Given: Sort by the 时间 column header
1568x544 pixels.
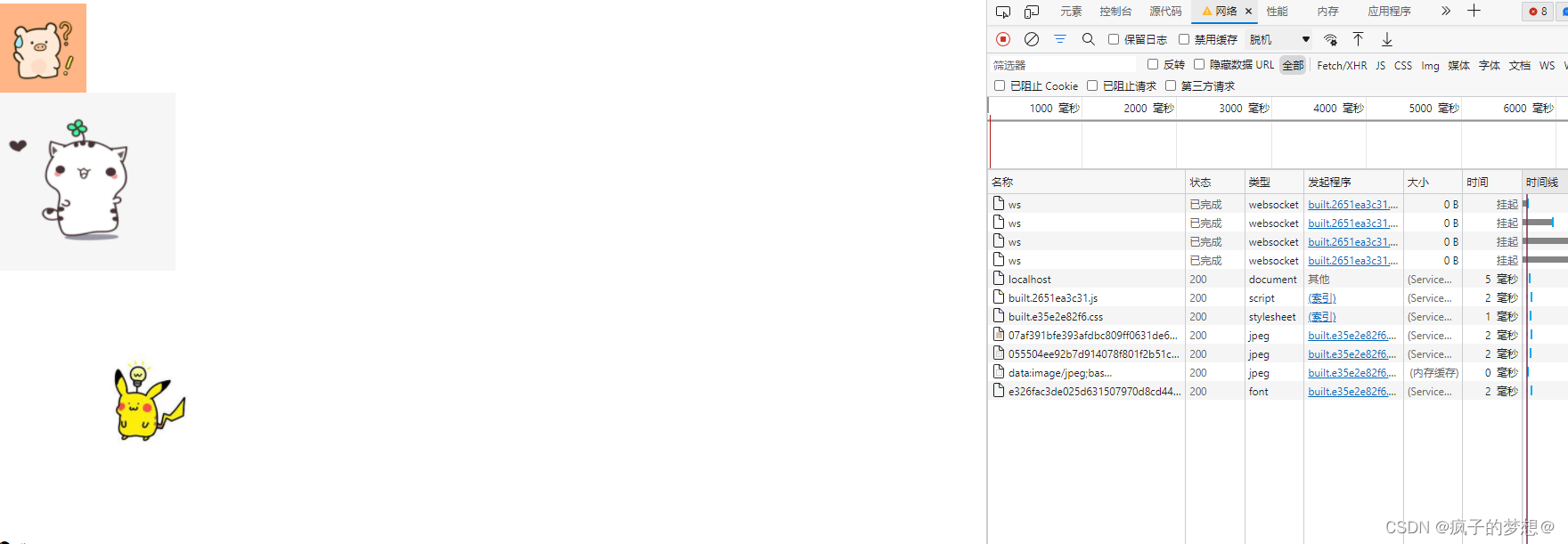Looking at the screenshot, I should [1491, 182].
